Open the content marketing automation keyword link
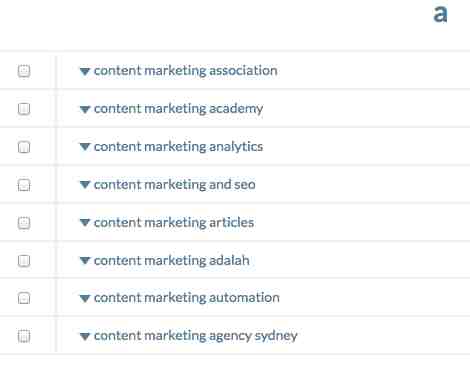This screenshot has height=366, width=470. click(187, 298)
